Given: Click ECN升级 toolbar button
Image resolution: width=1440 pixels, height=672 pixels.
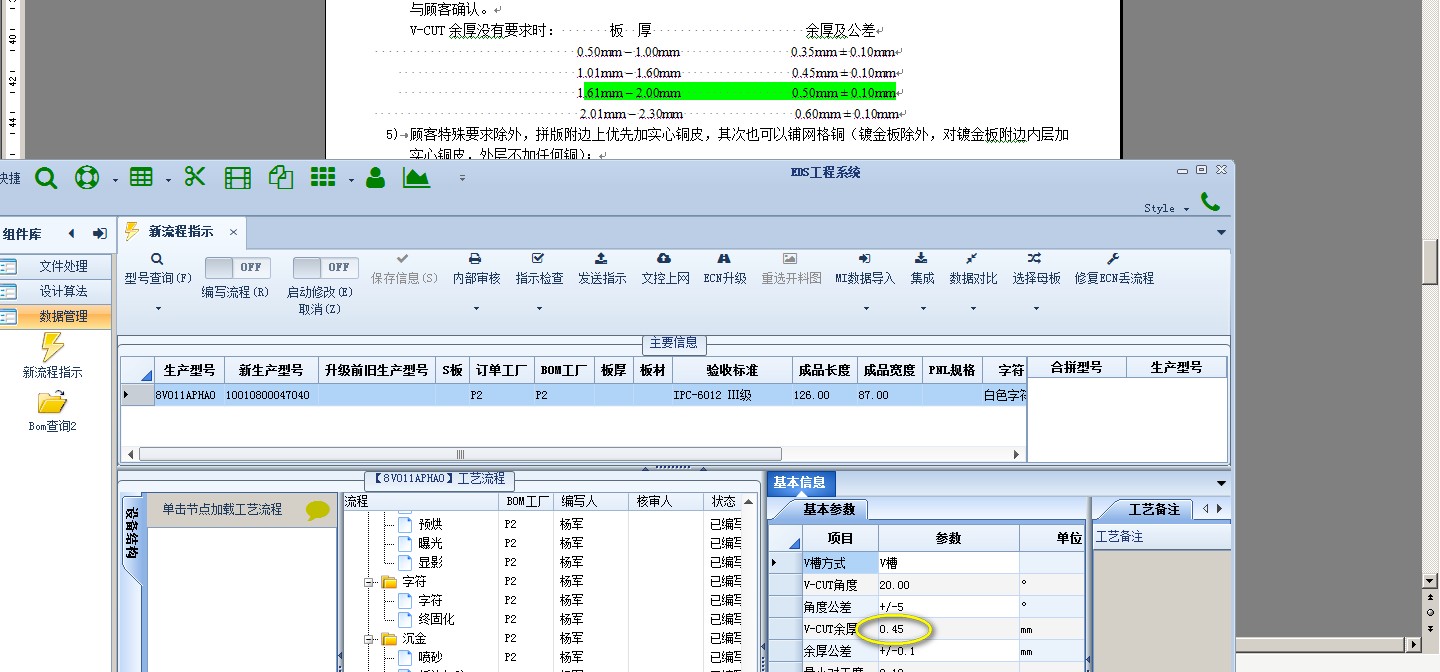Looking at the screenshot, I should [725, 269].
